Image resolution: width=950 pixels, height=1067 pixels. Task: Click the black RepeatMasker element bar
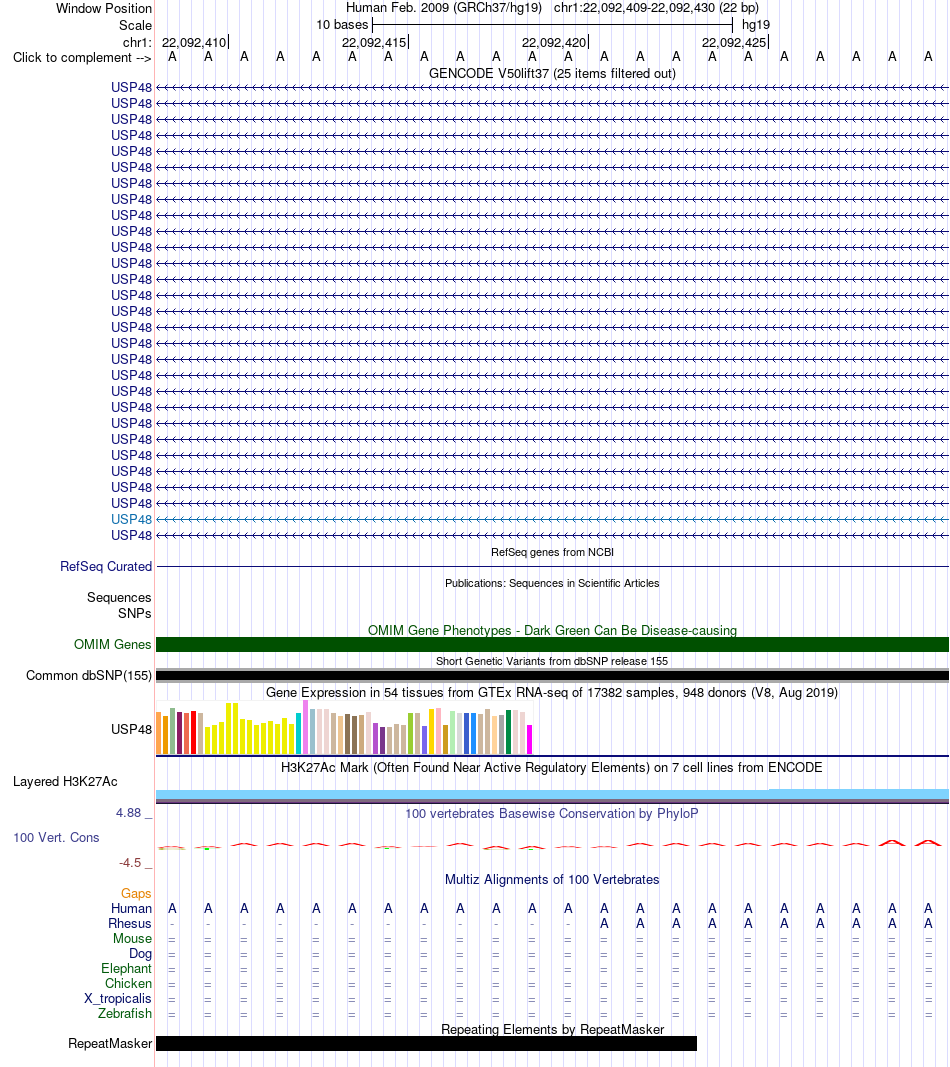point(426,1043)
